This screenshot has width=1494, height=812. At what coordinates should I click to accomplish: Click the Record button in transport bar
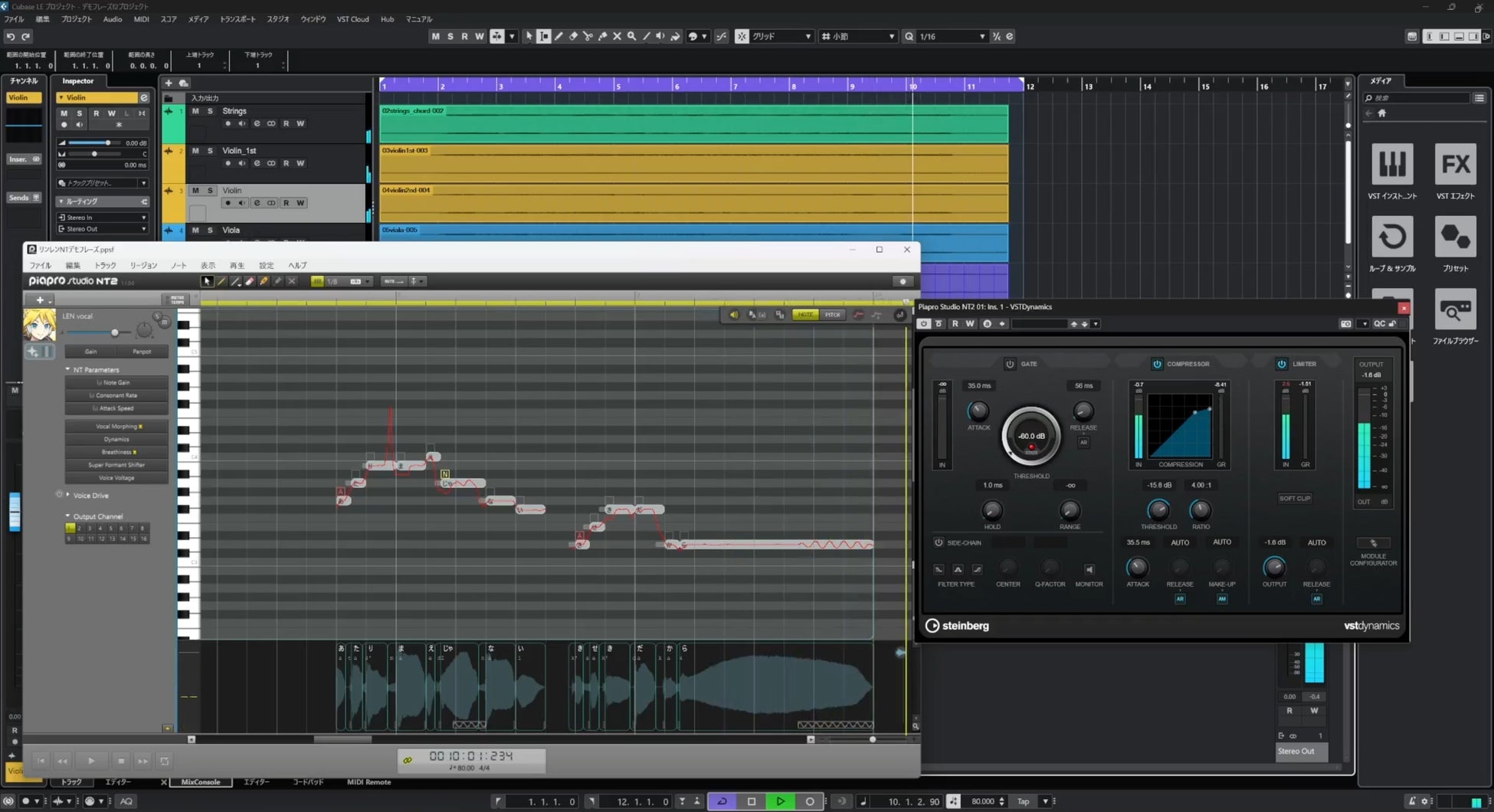click(x=809, y=801)
